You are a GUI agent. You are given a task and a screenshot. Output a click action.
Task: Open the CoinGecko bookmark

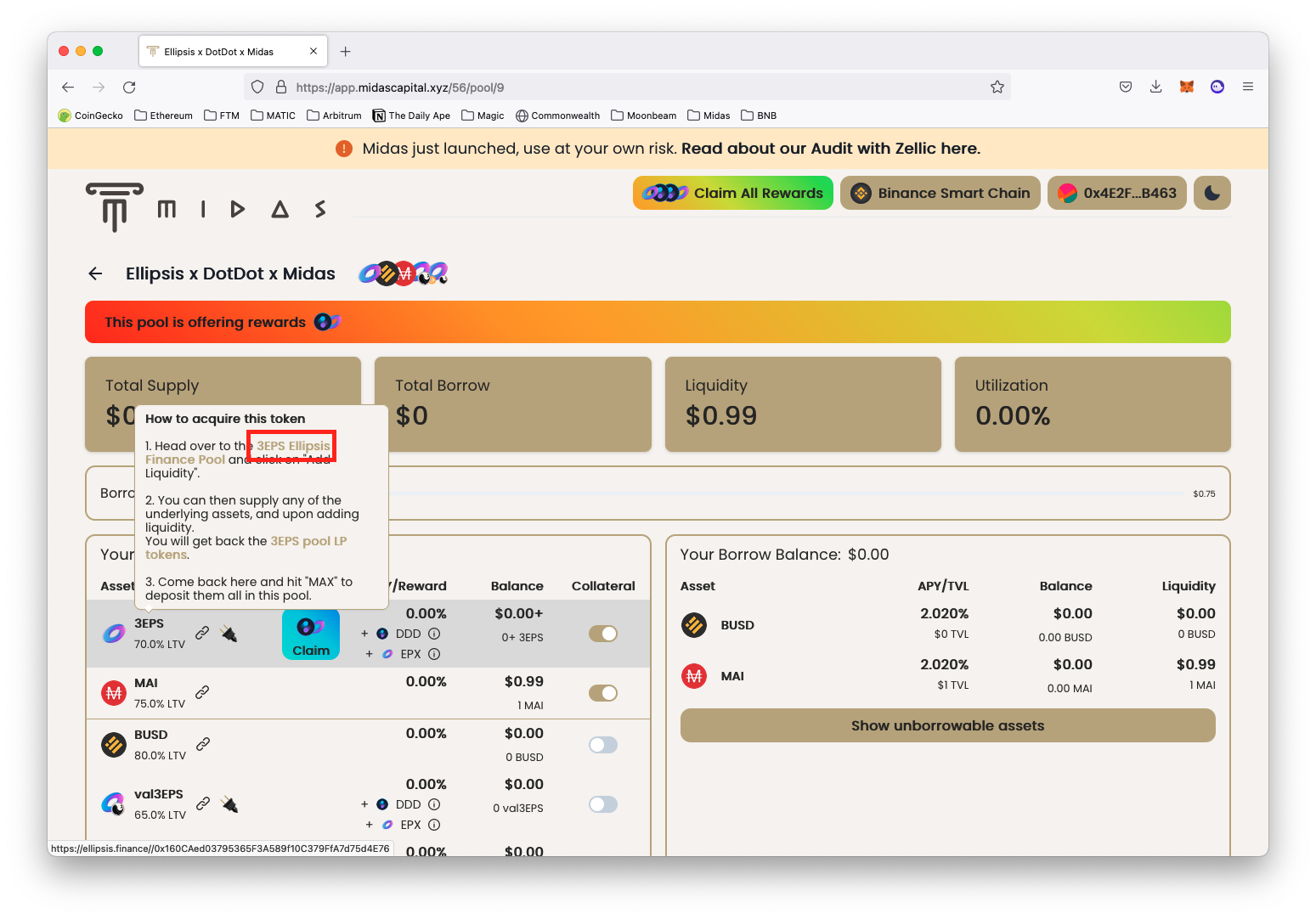tap(90, 116)
